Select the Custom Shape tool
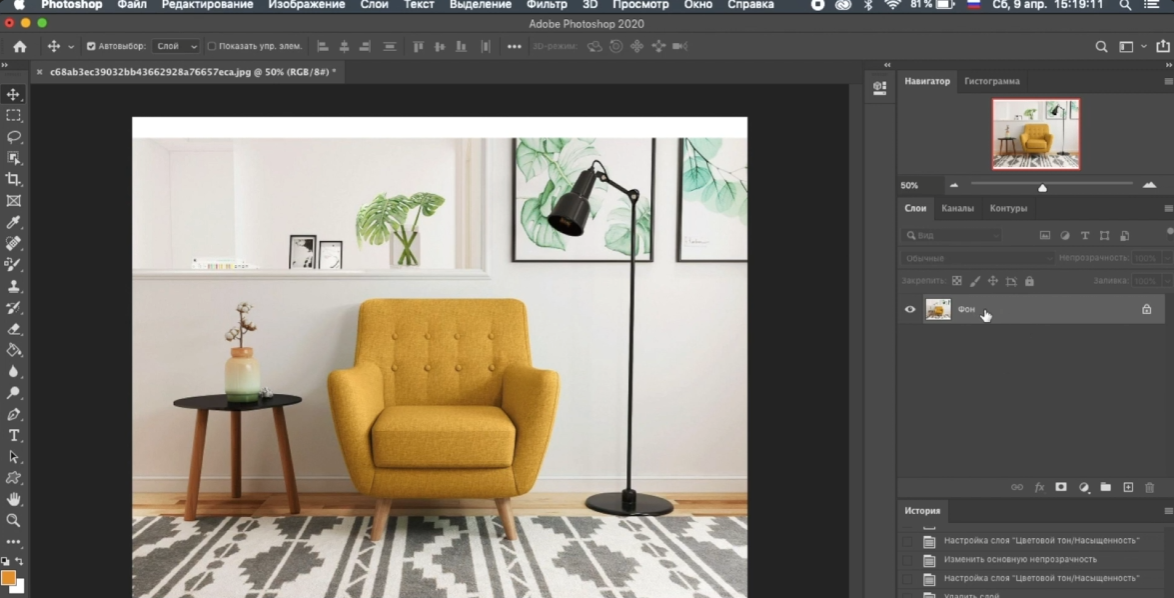This screenshot has height=598, width=1174. pyautogui.click(x=13, y=478)
